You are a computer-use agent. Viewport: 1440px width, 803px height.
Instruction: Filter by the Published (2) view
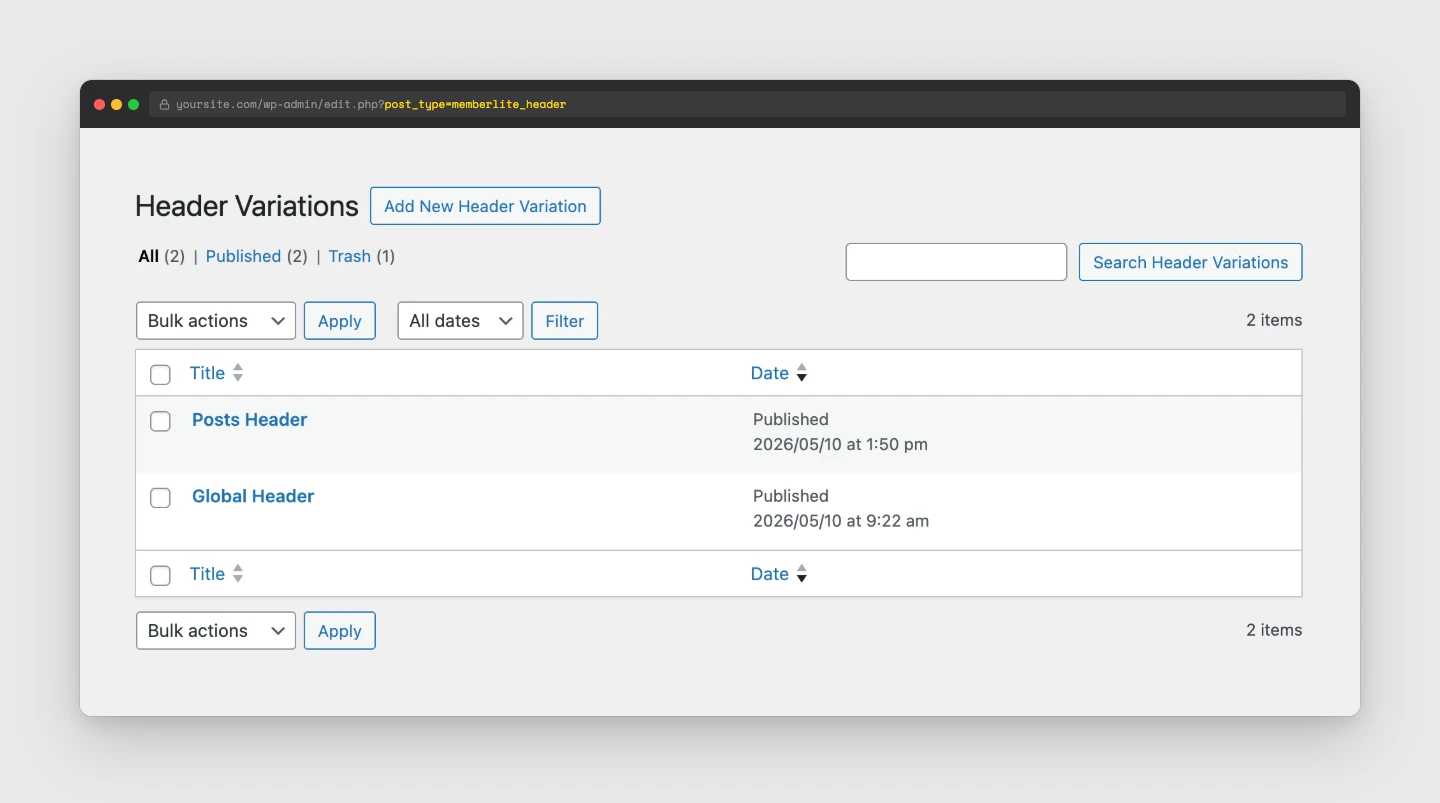256,256
